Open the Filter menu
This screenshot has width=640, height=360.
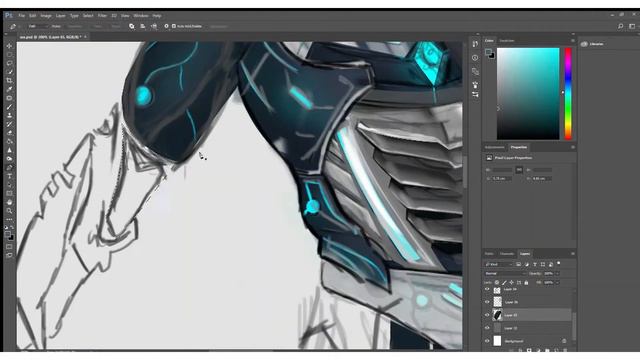102,16
